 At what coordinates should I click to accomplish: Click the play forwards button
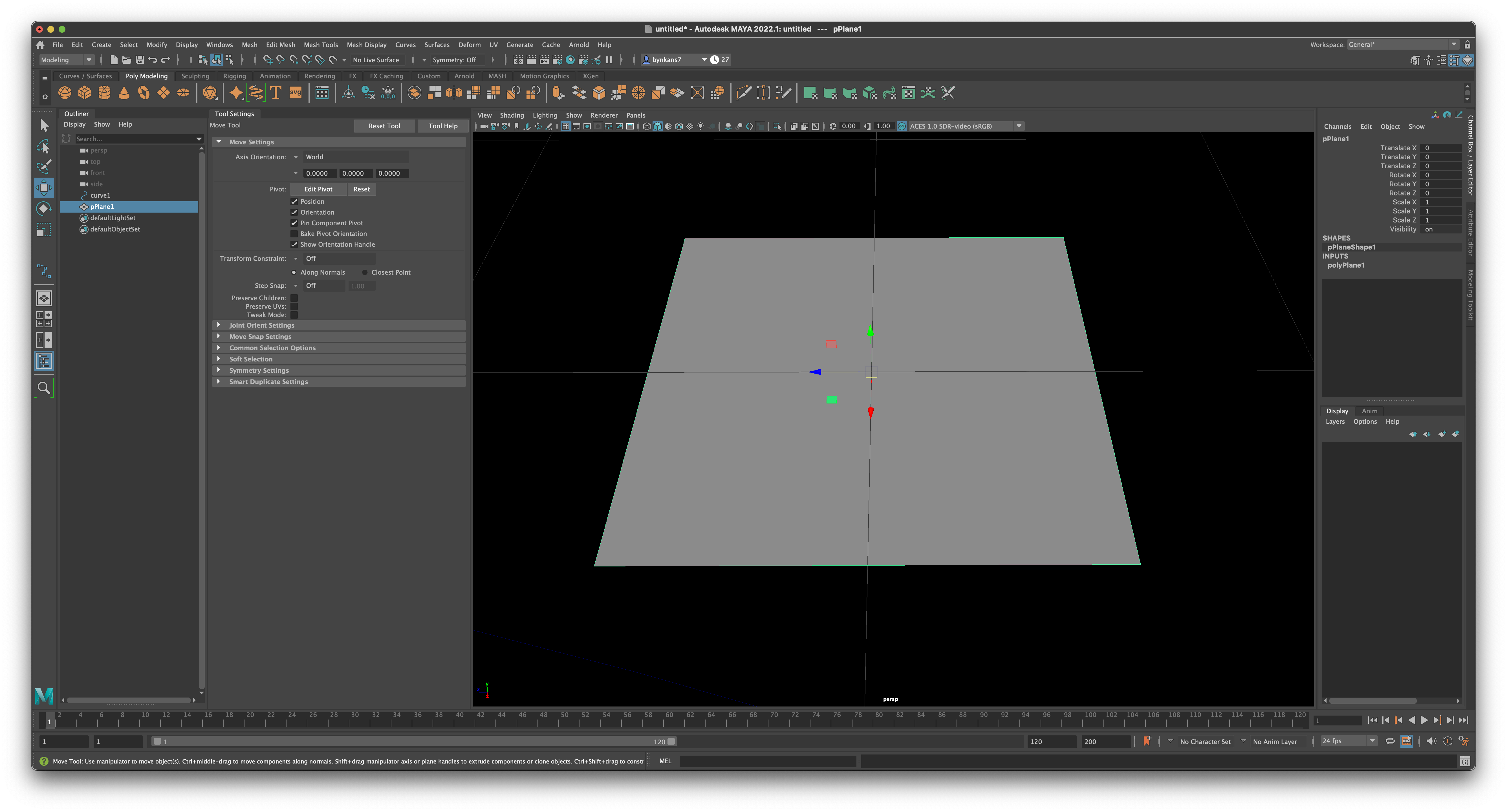click(1424, 720)
